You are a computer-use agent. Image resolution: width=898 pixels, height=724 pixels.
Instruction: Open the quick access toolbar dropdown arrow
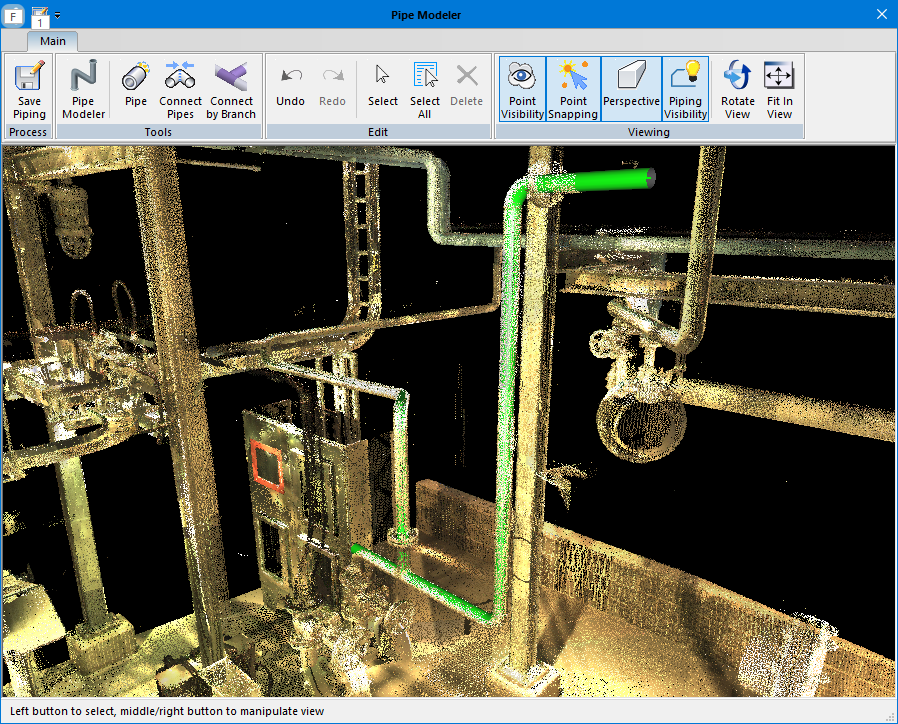pyautogui.click(x=58, y=16)
